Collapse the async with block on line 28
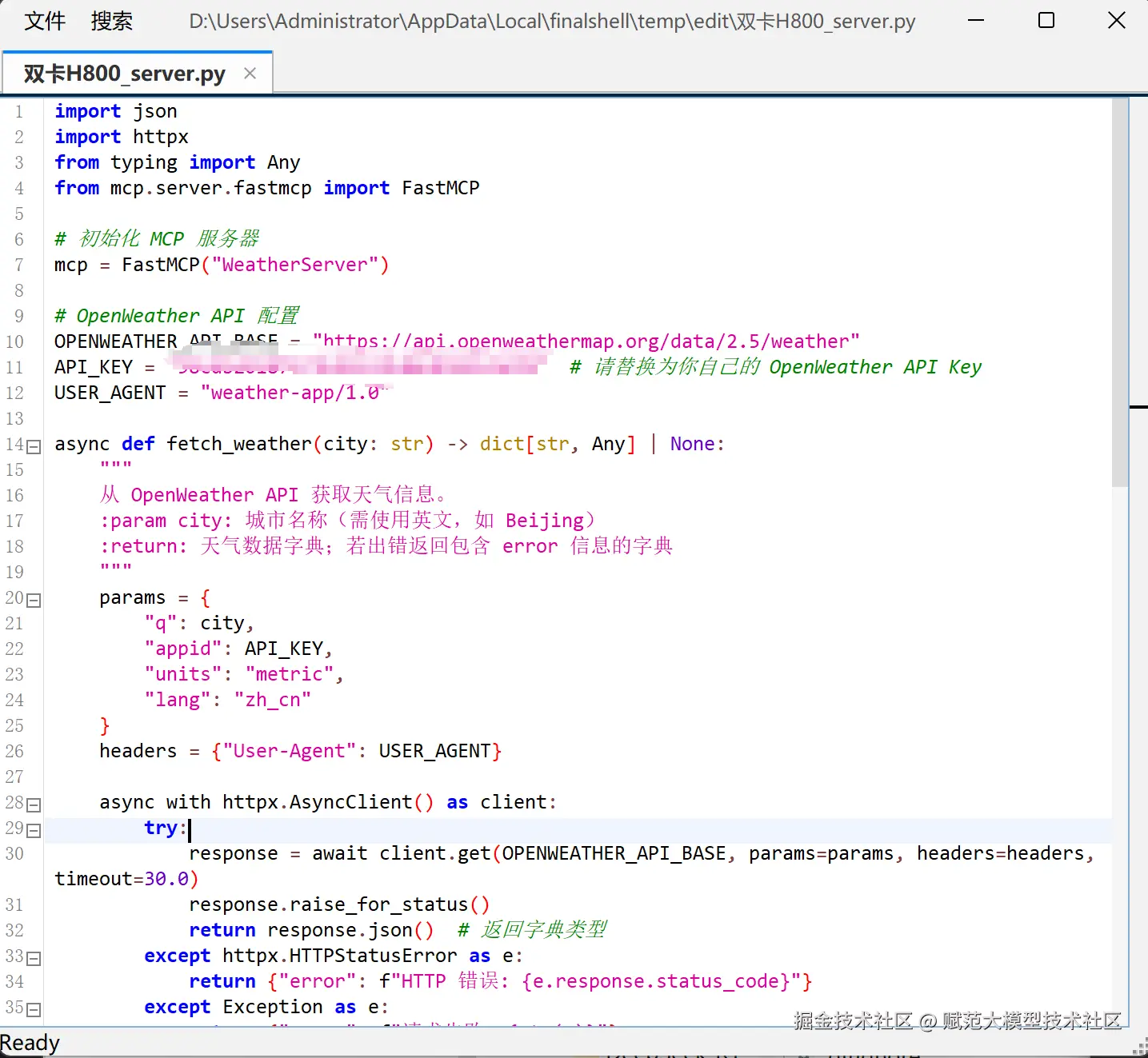The height and width of the screenshot is (1058, 1148). [x=34, y=805]
